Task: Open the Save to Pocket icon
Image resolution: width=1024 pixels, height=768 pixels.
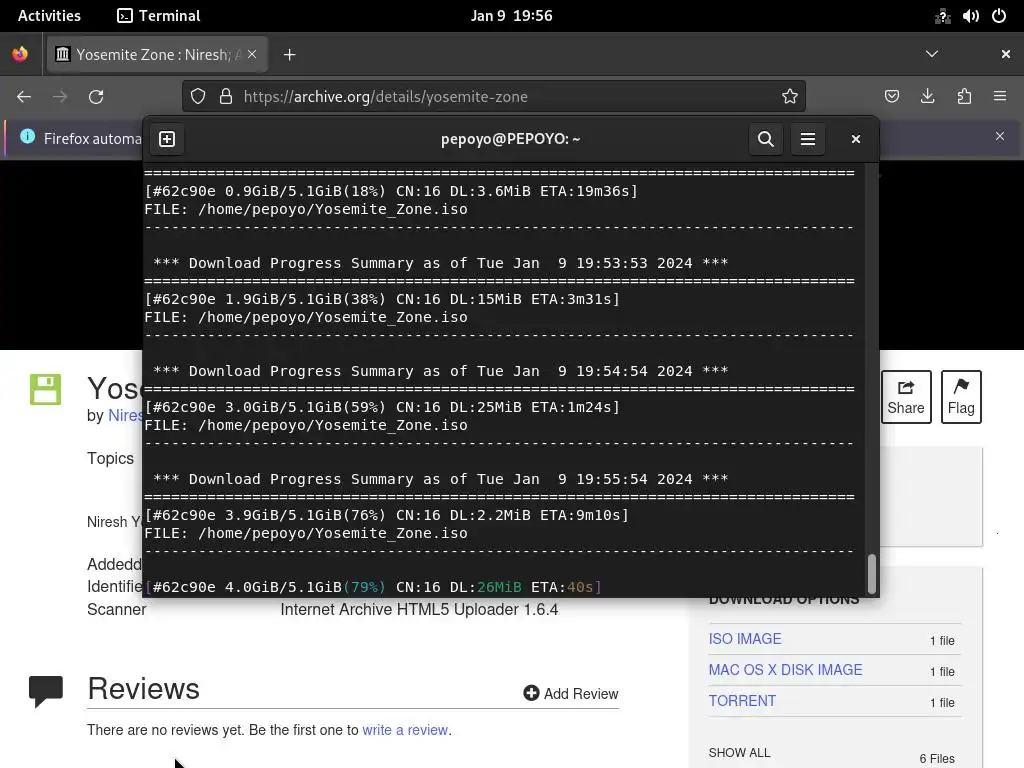Action: coord(891,97)
